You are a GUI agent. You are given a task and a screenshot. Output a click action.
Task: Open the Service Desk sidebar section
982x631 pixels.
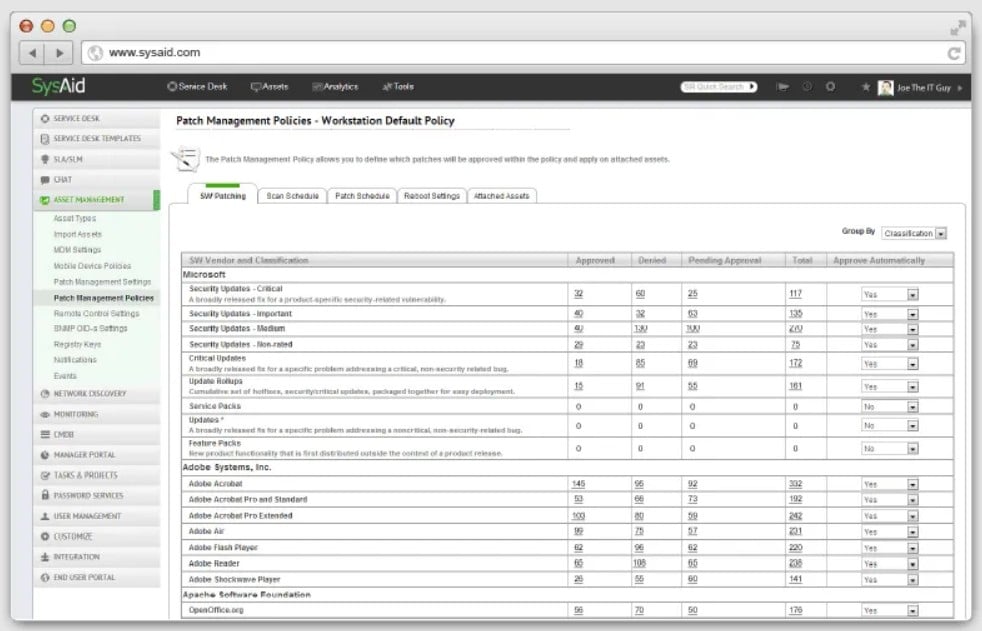96,118
